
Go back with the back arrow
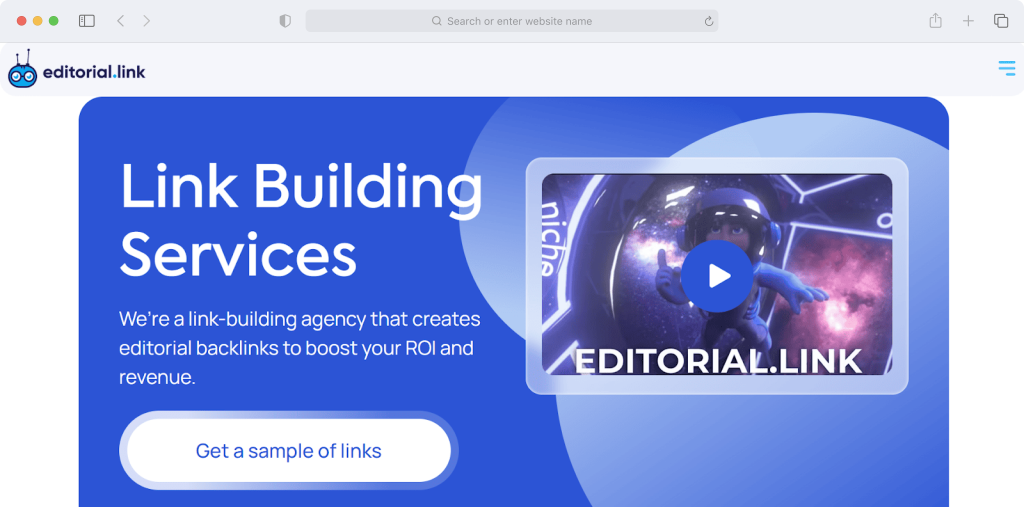(120, 21)
